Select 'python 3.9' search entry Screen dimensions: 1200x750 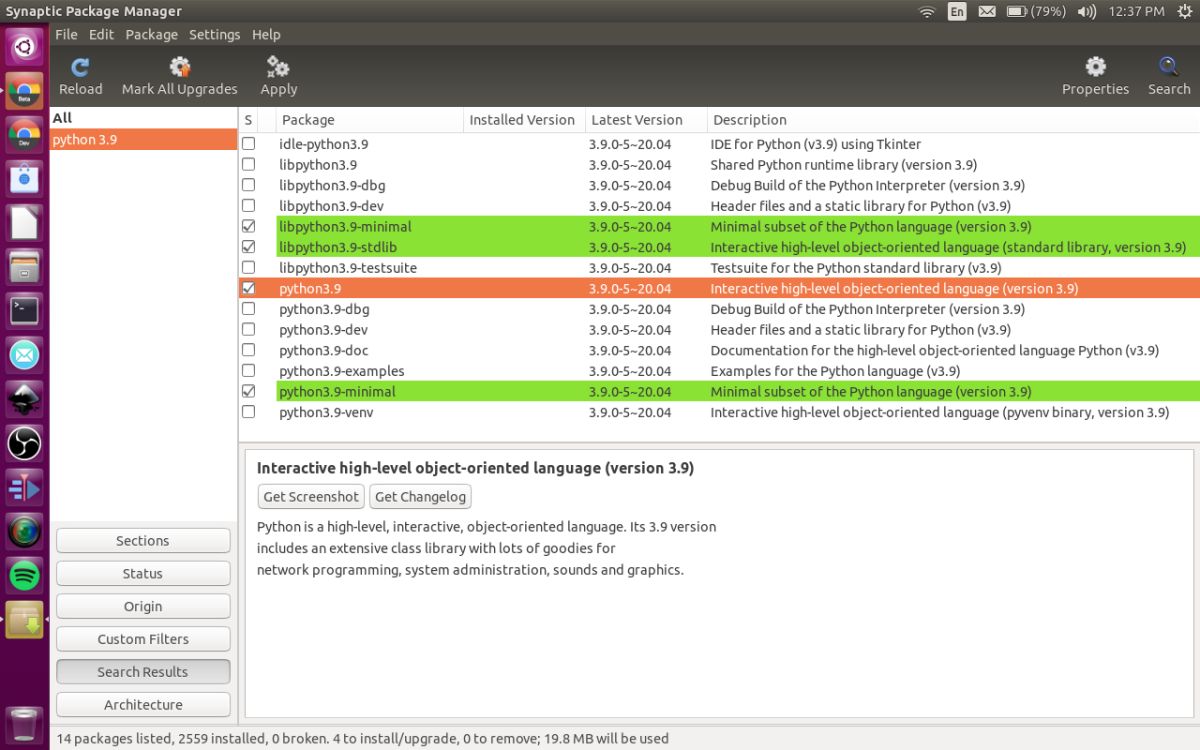[x=144, y=140]
